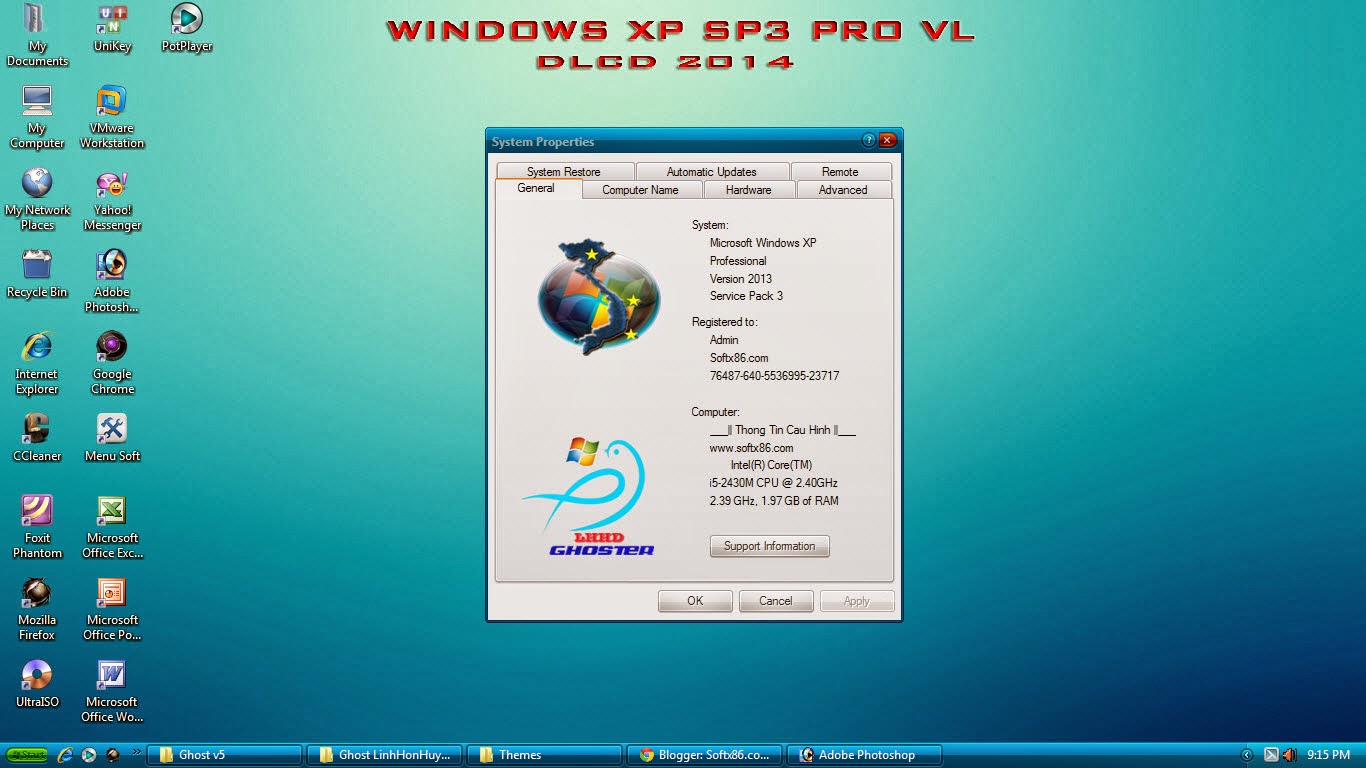Click the Version 2013 text
This screenshot has width=1366, height=768.
pos(741,279)
